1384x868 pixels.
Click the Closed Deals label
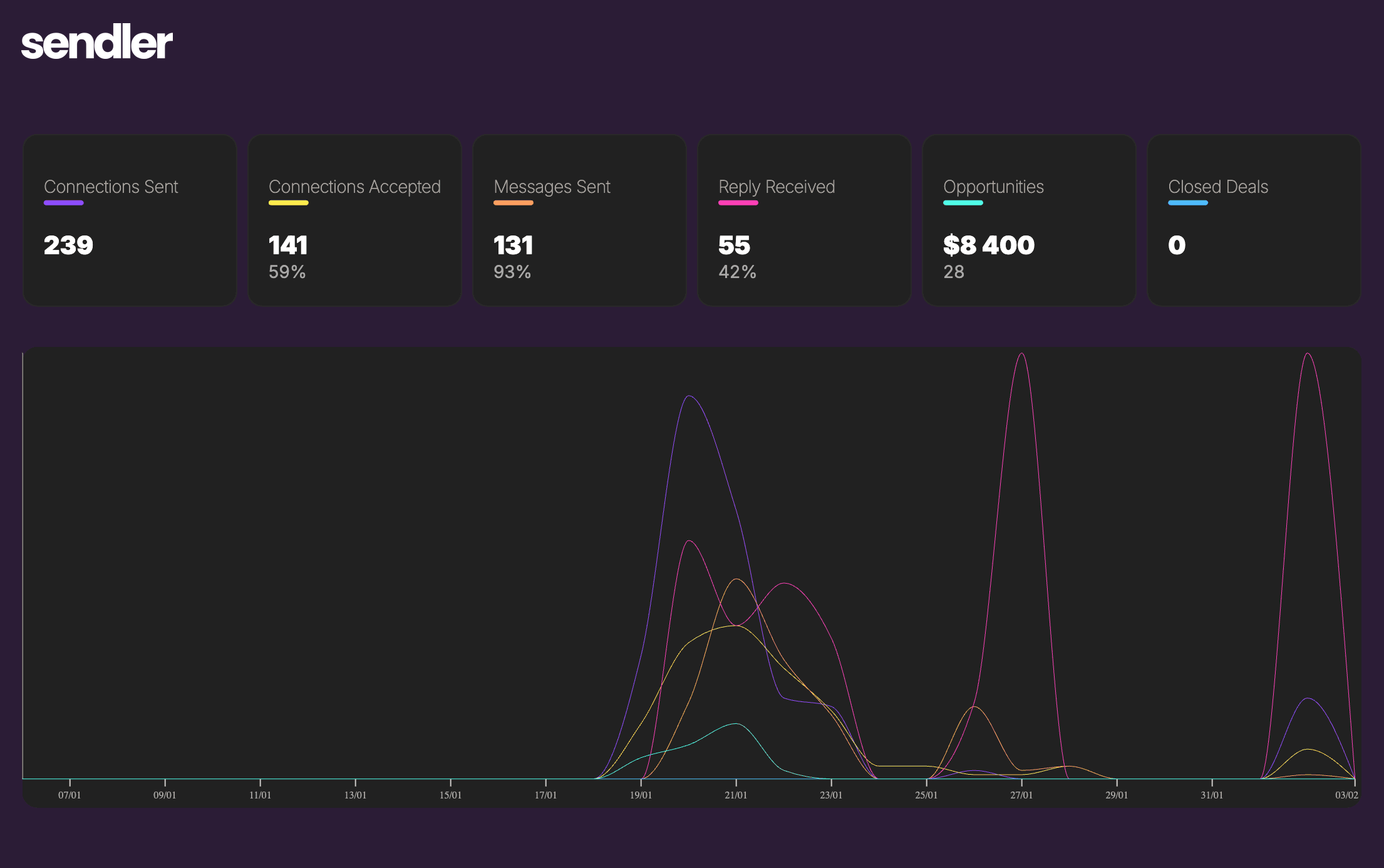coord(1218,187)
